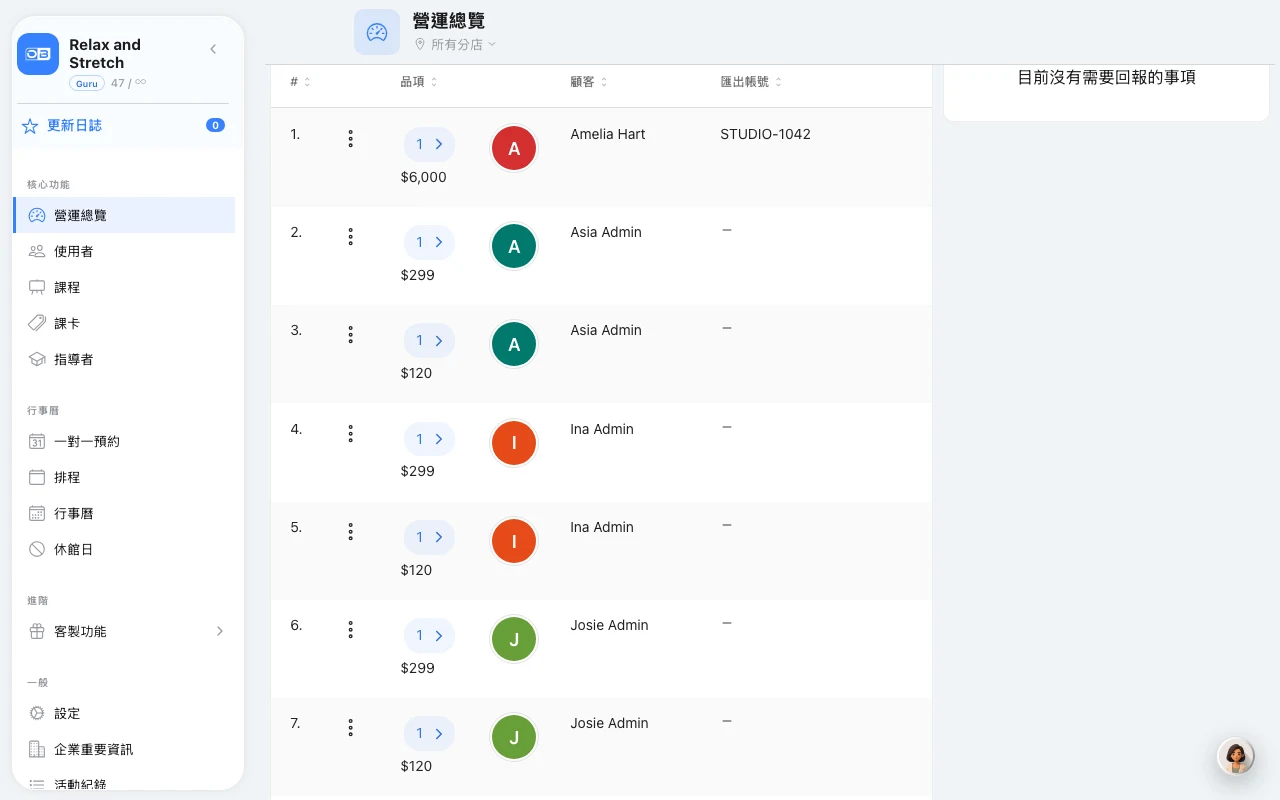Expand the item count pill for row 5
The width and height of the screenshot is (1280, 800).
(429, 537)
